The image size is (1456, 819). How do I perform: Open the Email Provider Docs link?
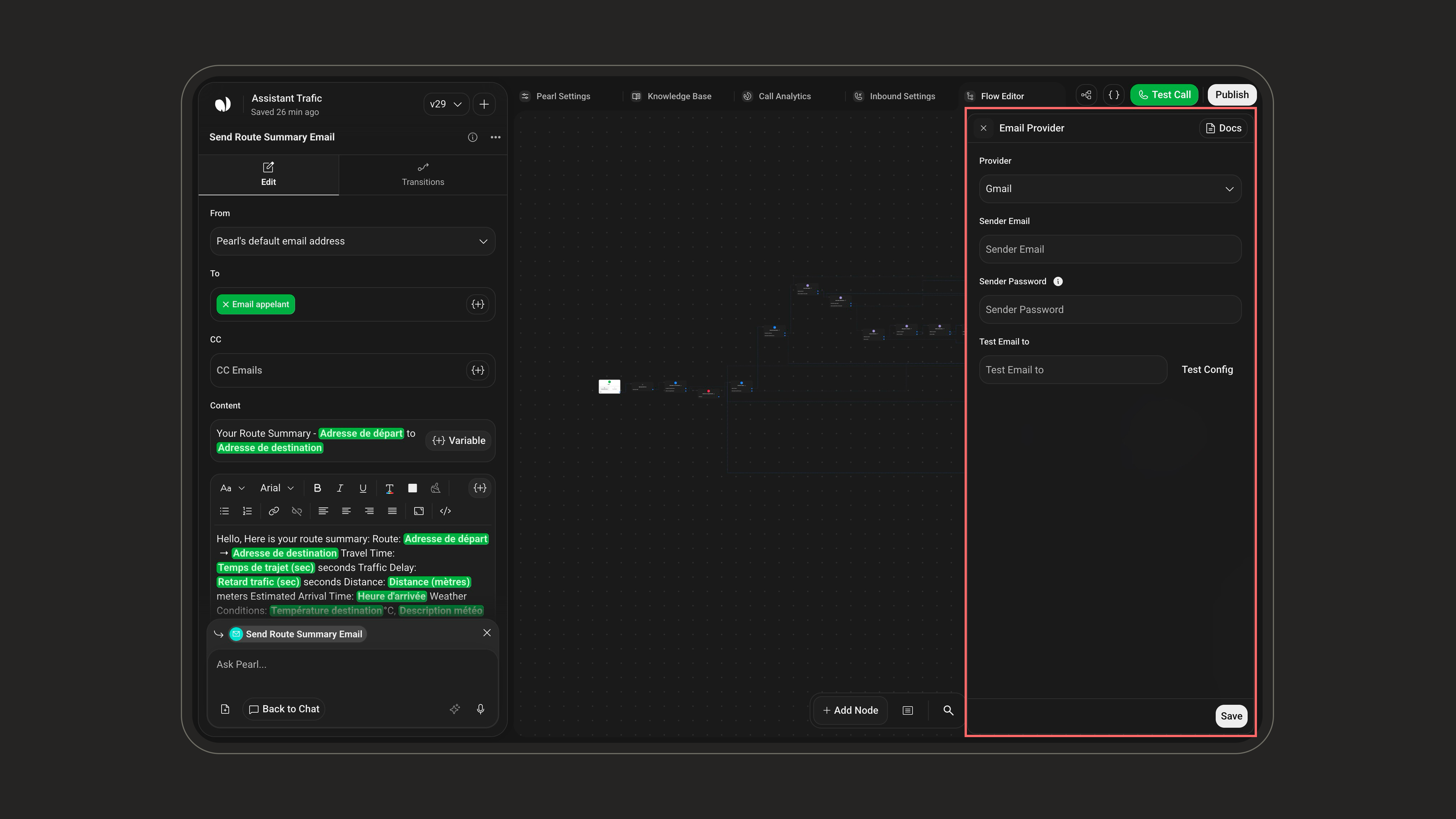(x=1223, y=128)
